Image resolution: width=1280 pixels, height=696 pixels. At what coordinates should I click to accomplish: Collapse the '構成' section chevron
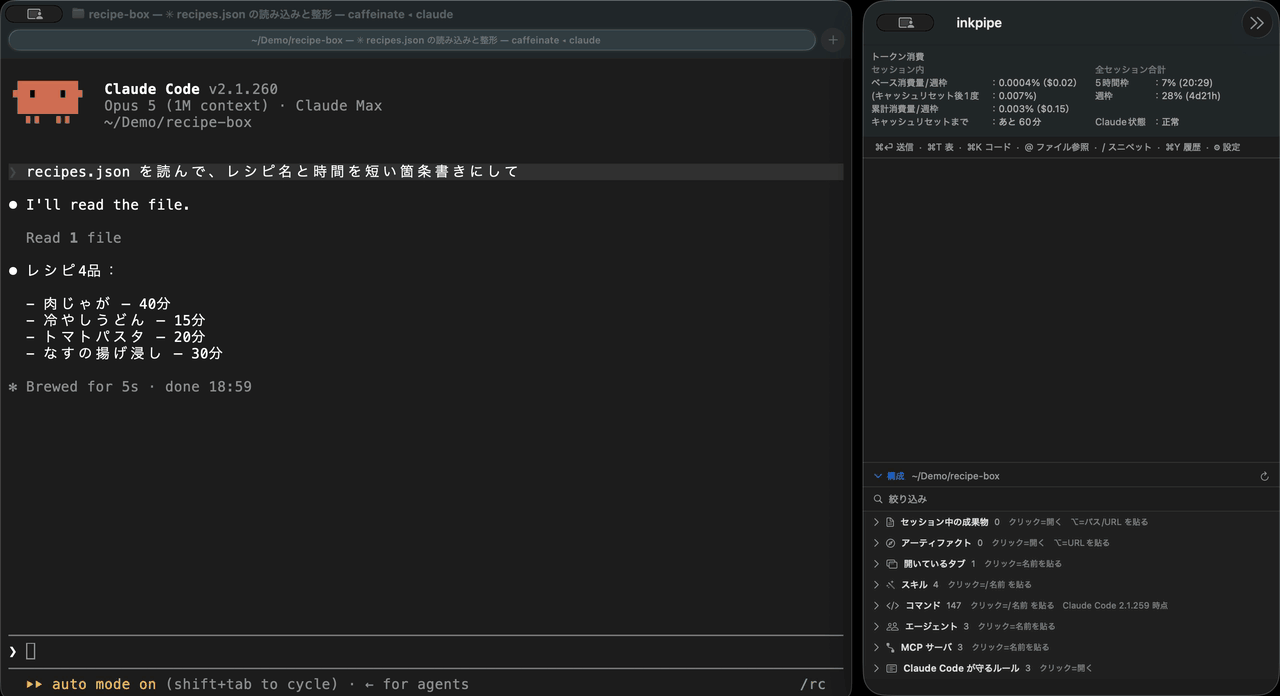878,477
